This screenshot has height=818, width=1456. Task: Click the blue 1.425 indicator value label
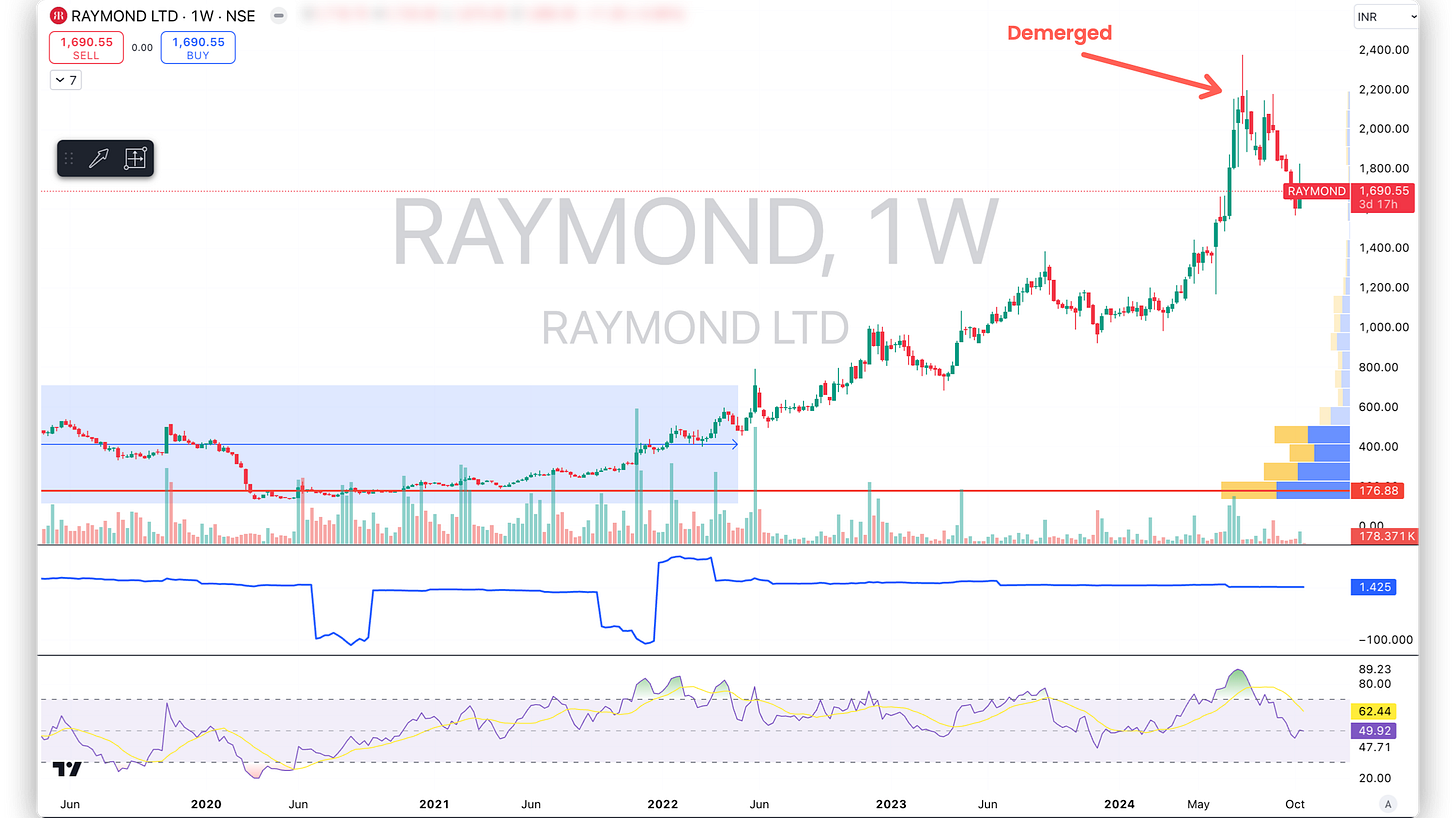coord(1373,587)
